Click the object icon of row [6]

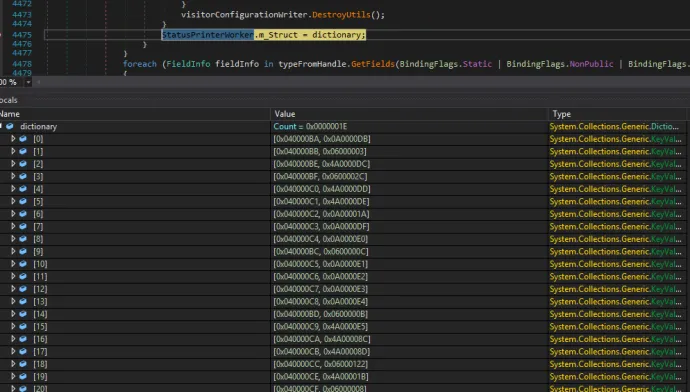23,214
